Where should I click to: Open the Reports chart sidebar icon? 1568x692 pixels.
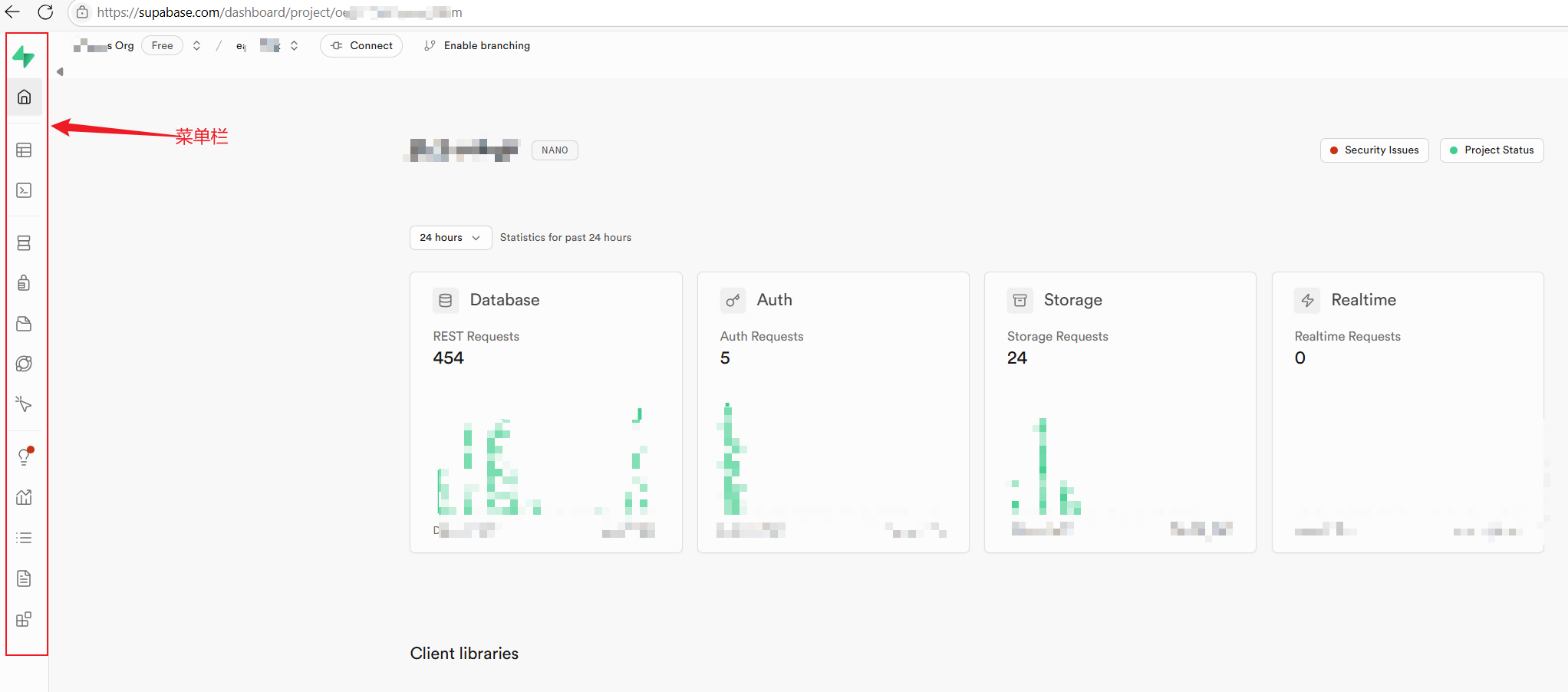[24, 497]
